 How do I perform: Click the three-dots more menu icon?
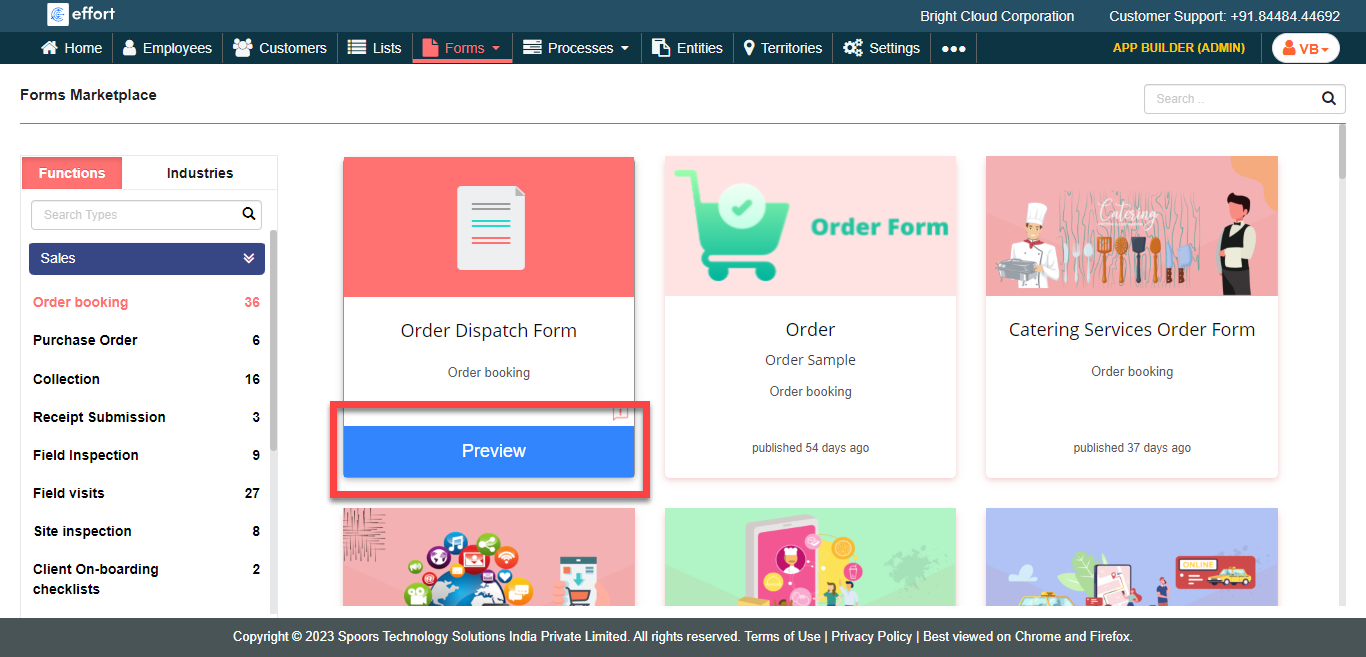pyautogui.click(x=953, y=48)
